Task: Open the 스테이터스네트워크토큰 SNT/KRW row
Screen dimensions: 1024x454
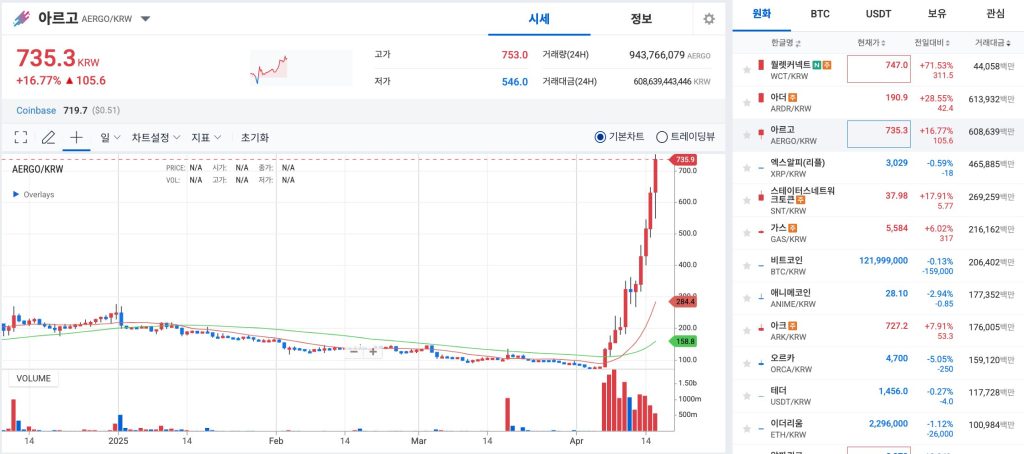Action: (878, 201)
